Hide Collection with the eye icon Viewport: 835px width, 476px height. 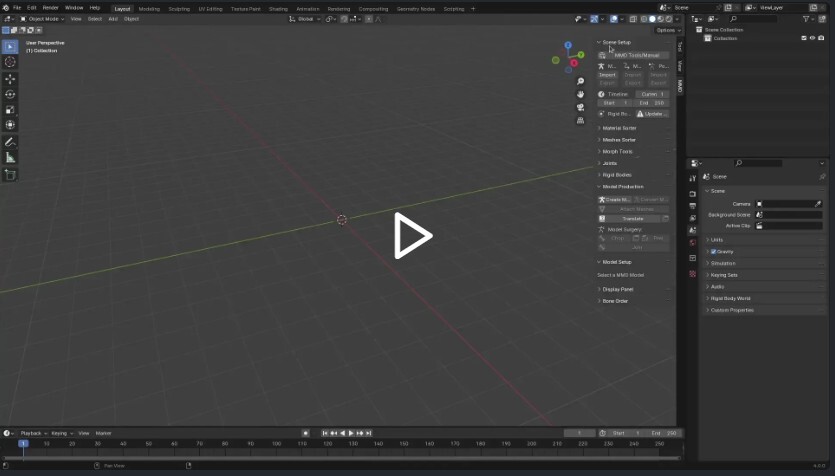[x=812, y=38]
